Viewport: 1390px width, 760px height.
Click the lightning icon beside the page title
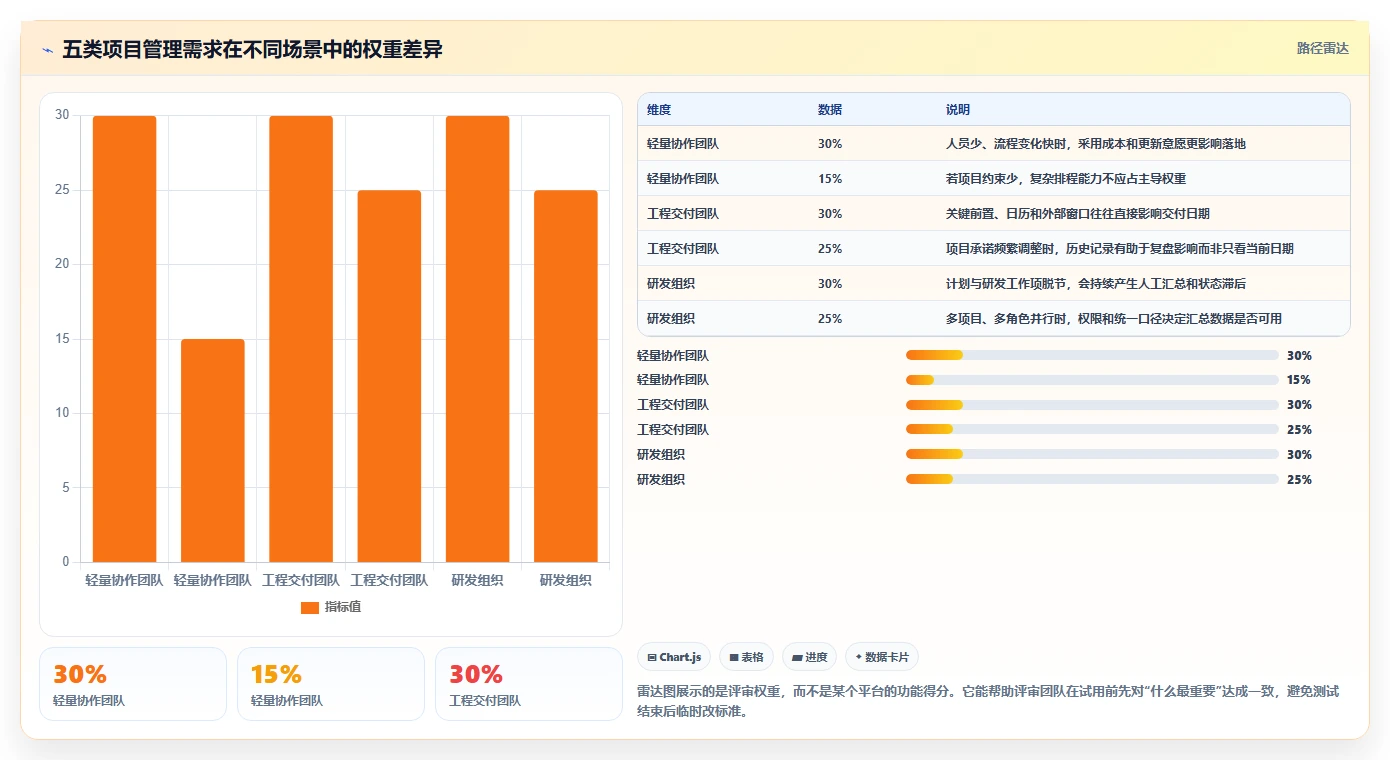click(47, 50)
